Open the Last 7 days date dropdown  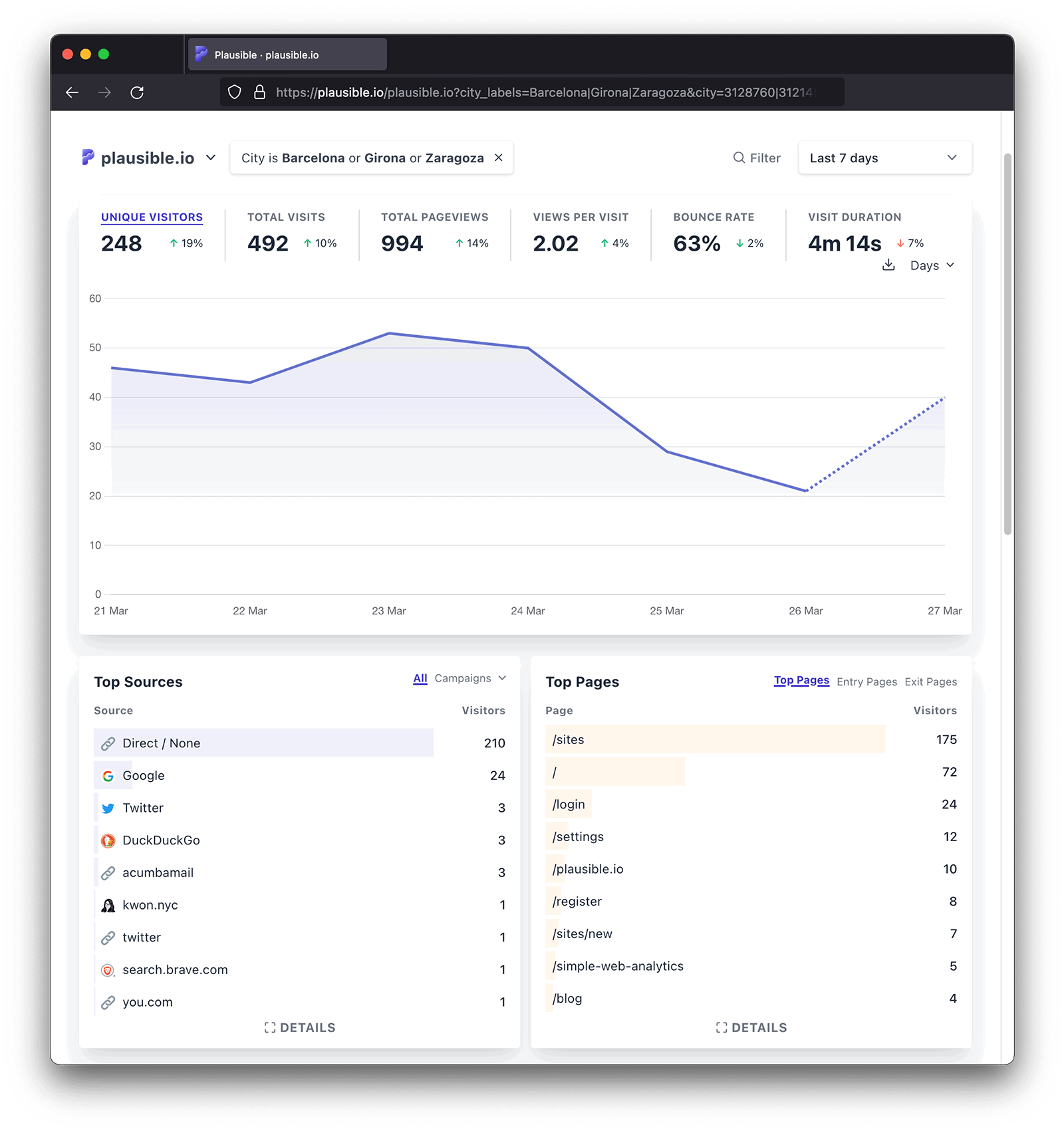click(884, 158)
